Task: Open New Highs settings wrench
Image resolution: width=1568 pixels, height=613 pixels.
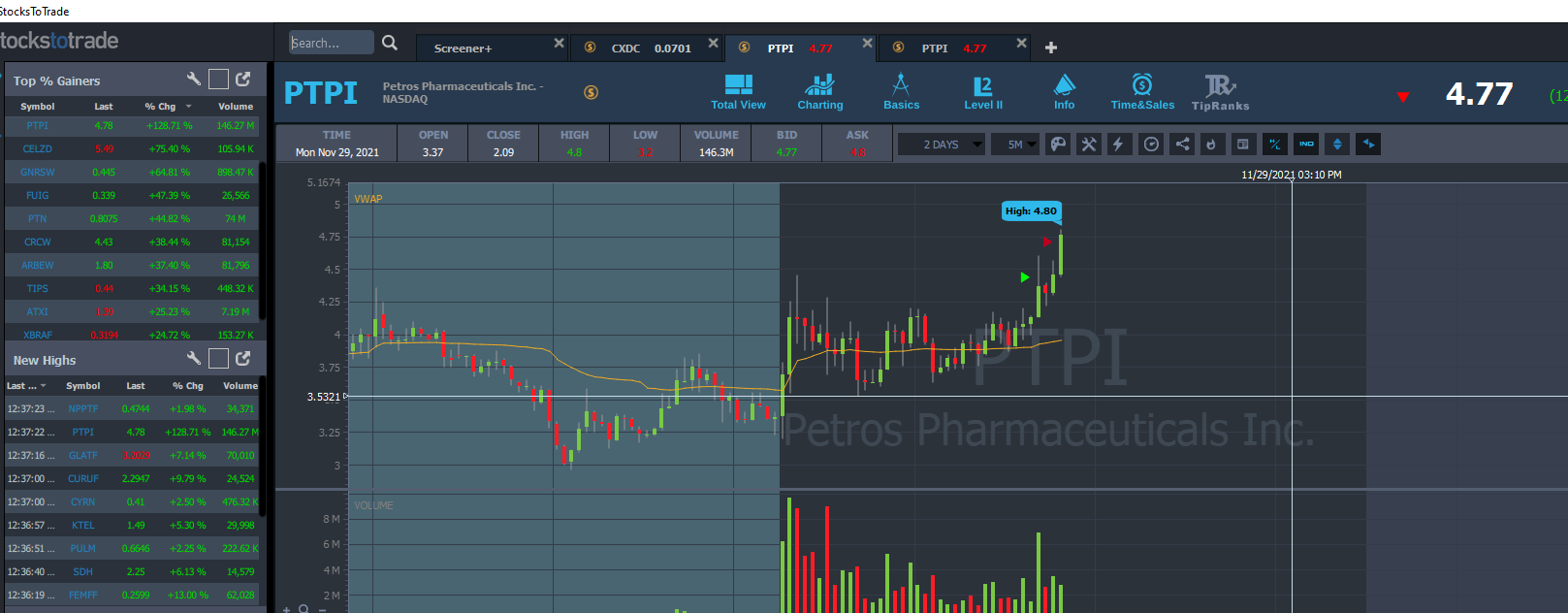Action: 194,359
